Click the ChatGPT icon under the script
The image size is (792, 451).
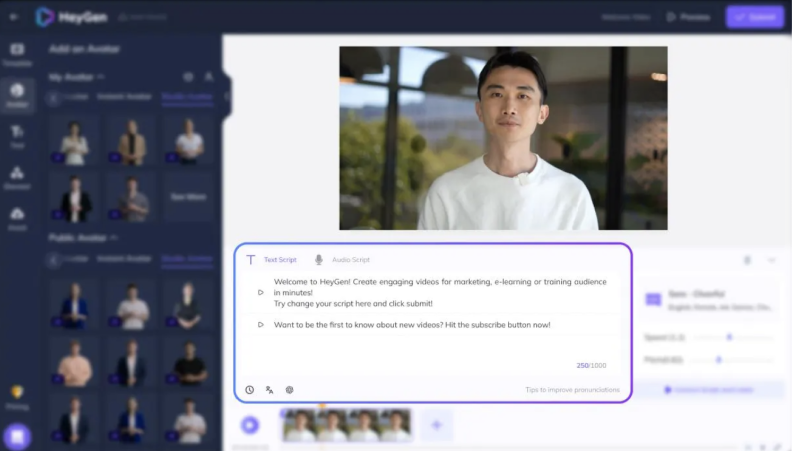[289, 390]
